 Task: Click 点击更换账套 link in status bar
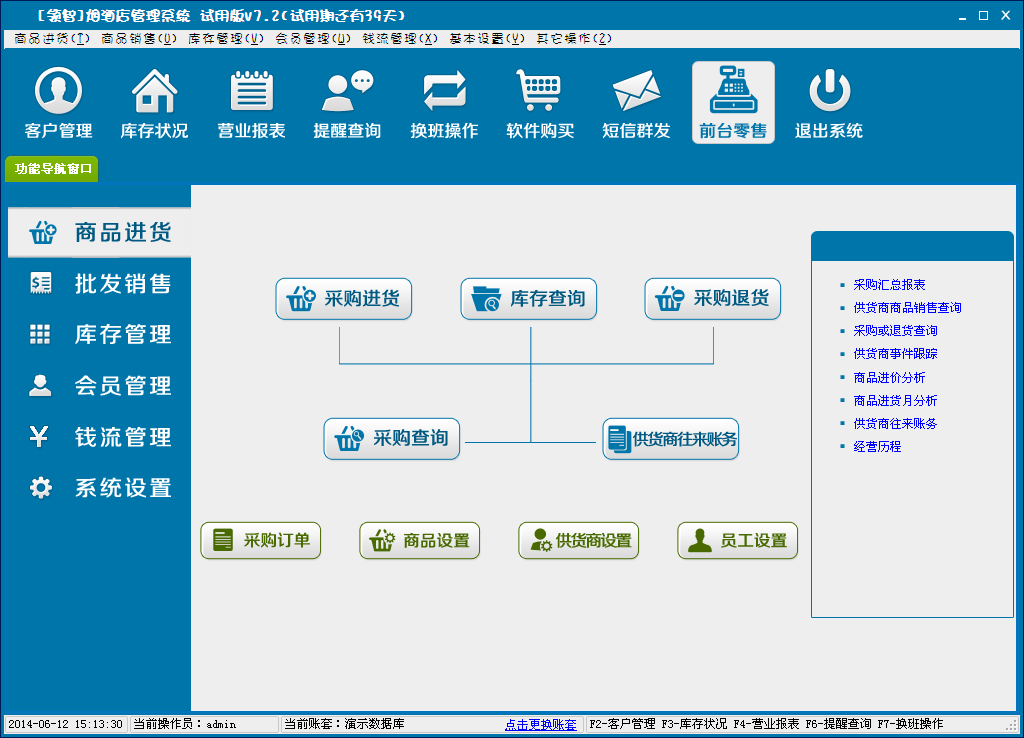(x=541, y=724)
